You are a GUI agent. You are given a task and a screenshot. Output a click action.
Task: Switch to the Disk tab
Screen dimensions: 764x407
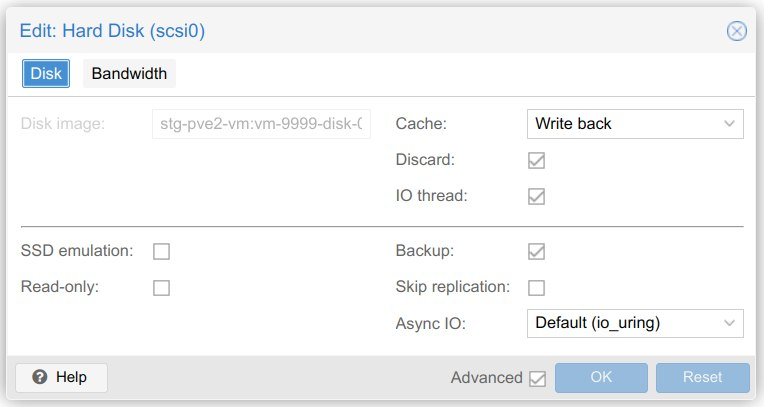coord(46,74)
